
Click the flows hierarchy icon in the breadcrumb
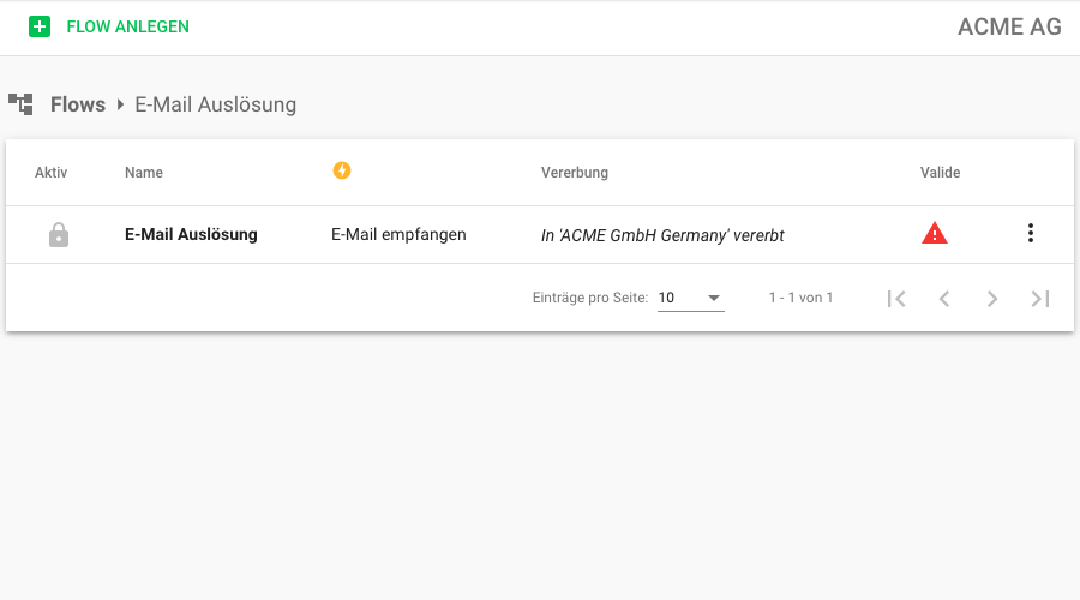tap(20, 104)
